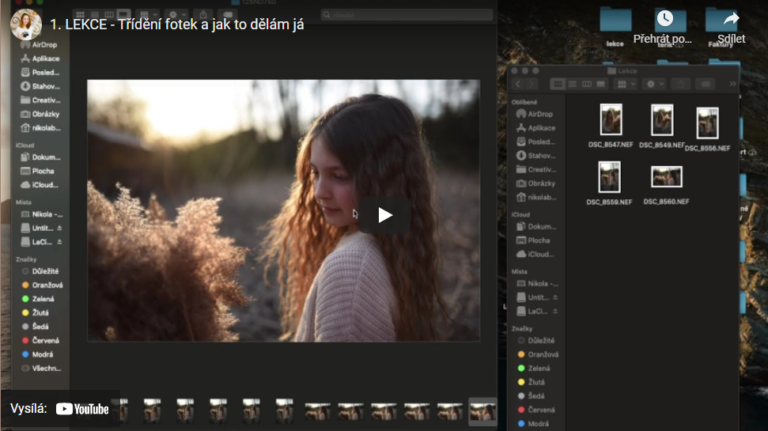768x431 pixels.
Task: Select Červená tag in left sidebar
Action: (x=40, y=340)
